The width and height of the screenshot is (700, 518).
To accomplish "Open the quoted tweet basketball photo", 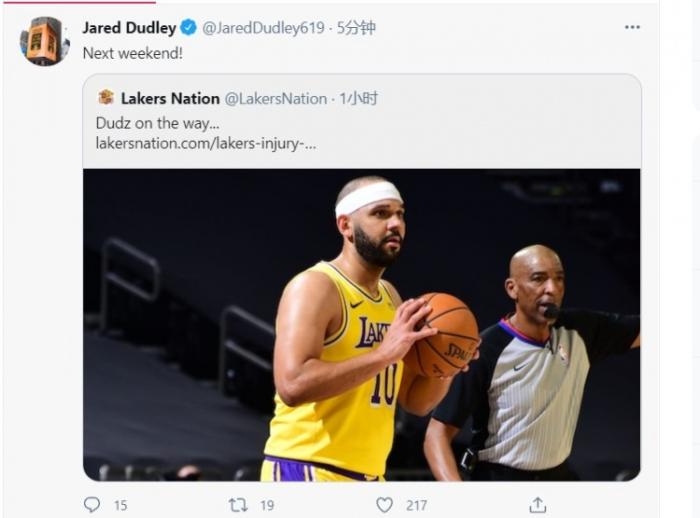I will pyautogui.click(x=361, y=324).
